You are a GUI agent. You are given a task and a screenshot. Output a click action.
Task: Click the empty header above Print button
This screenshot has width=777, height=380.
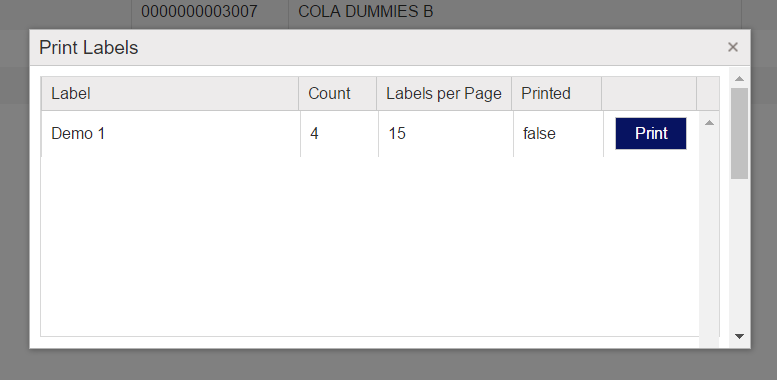click(x=649, y=93)
